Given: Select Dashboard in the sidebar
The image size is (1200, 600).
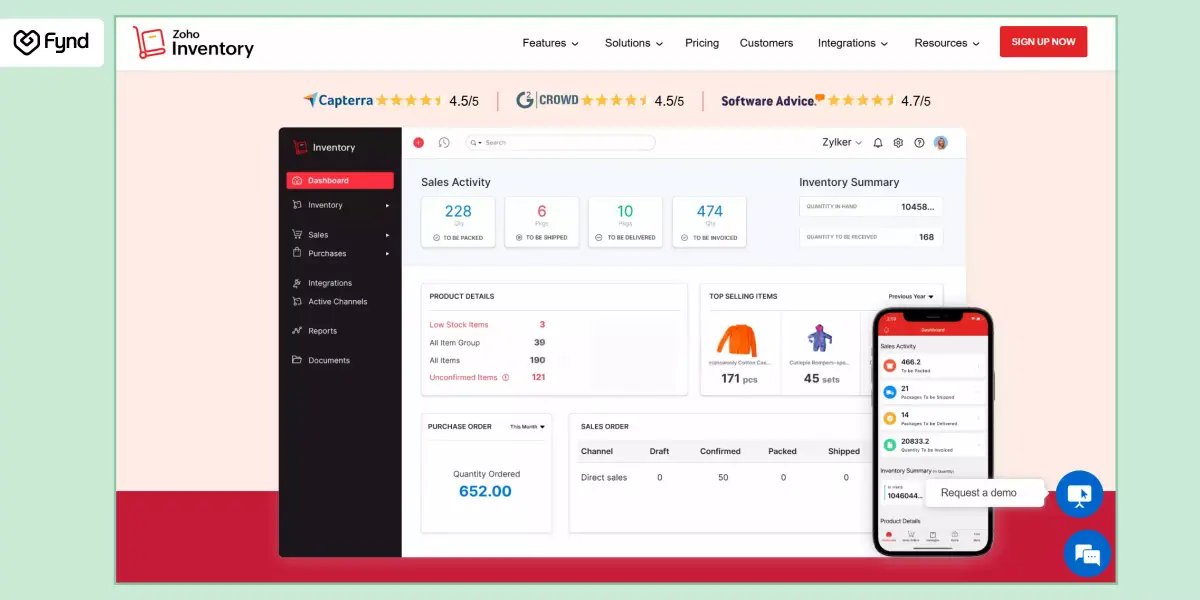Looking at the screenshot, I should [x=340, y=181].
